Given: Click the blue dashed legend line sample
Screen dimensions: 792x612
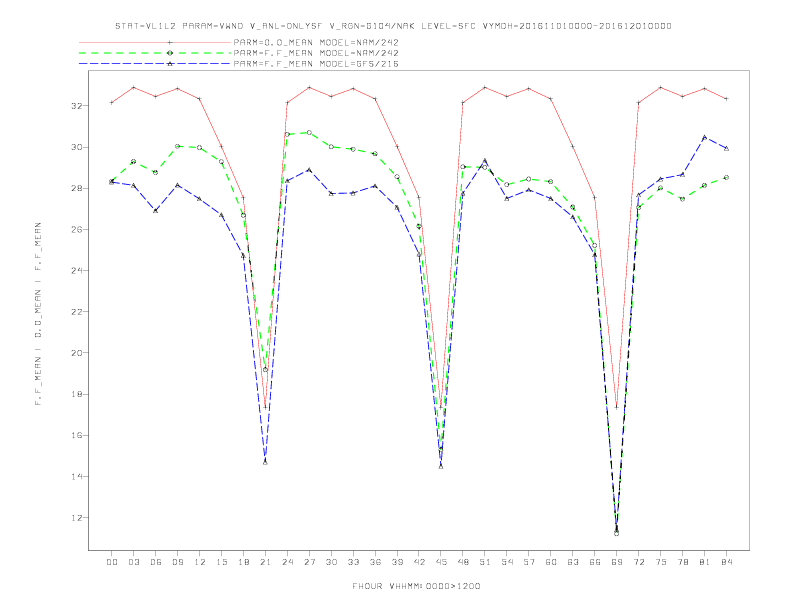Looking at the screenshot, I should point(155,64).
